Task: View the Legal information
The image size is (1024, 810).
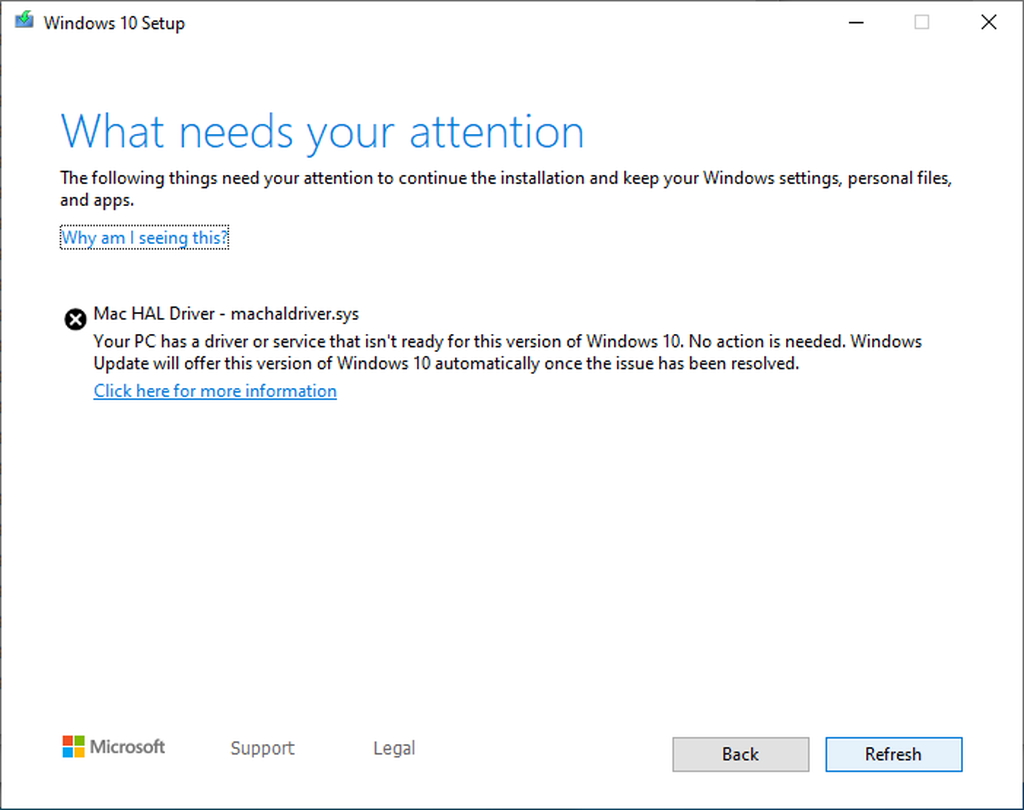Action: 393,748
